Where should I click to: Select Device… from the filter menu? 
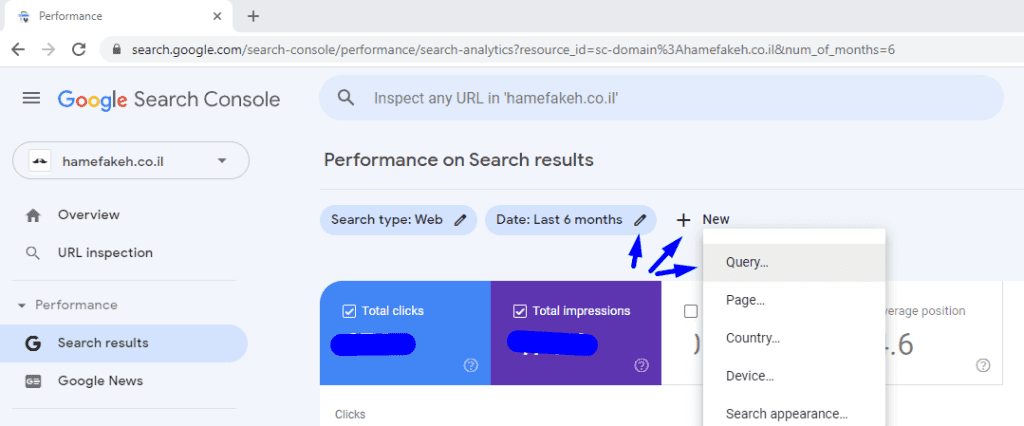click(749, 376)
